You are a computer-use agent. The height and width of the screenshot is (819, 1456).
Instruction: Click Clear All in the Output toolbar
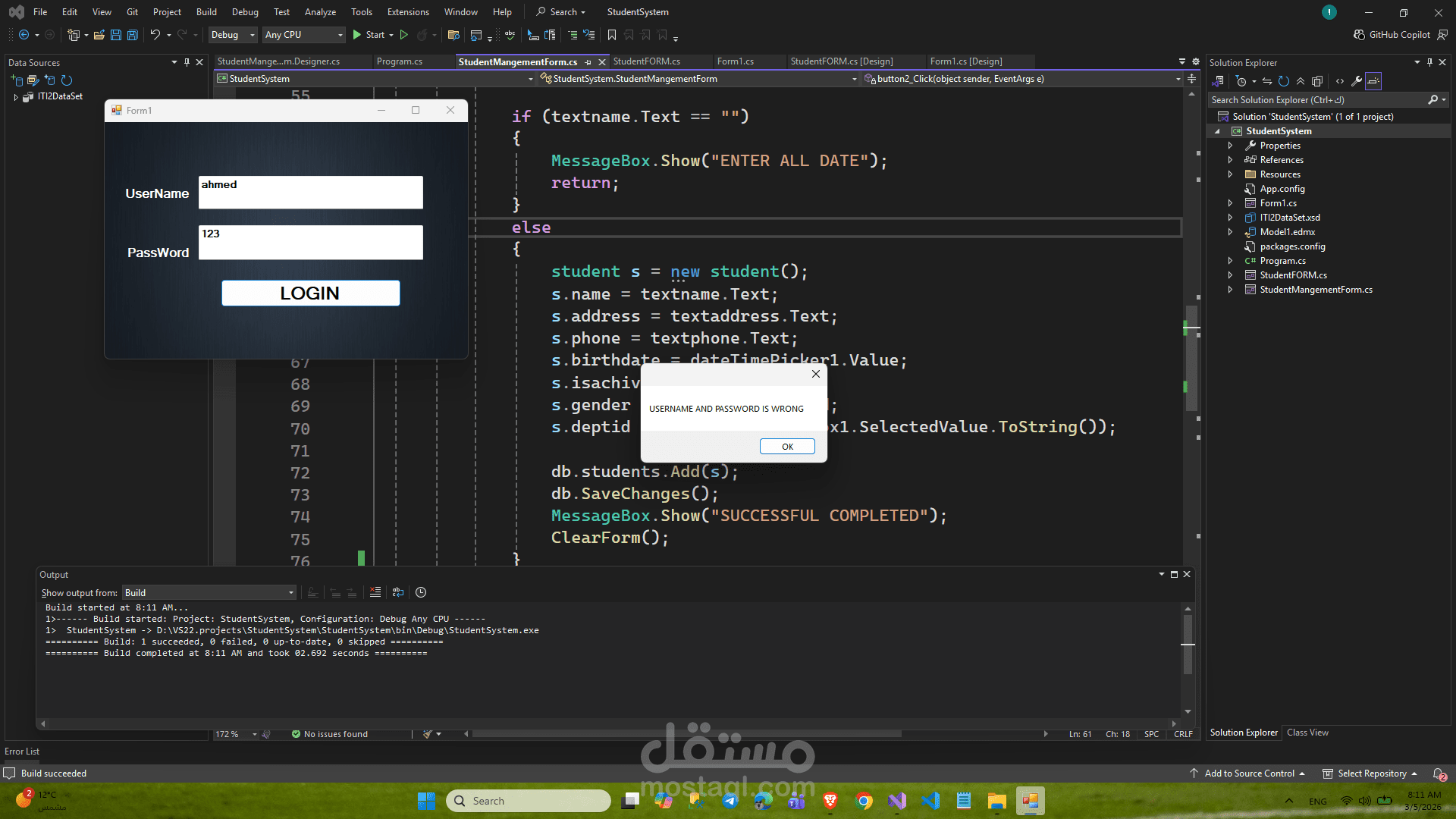click(x=375, y=592)
